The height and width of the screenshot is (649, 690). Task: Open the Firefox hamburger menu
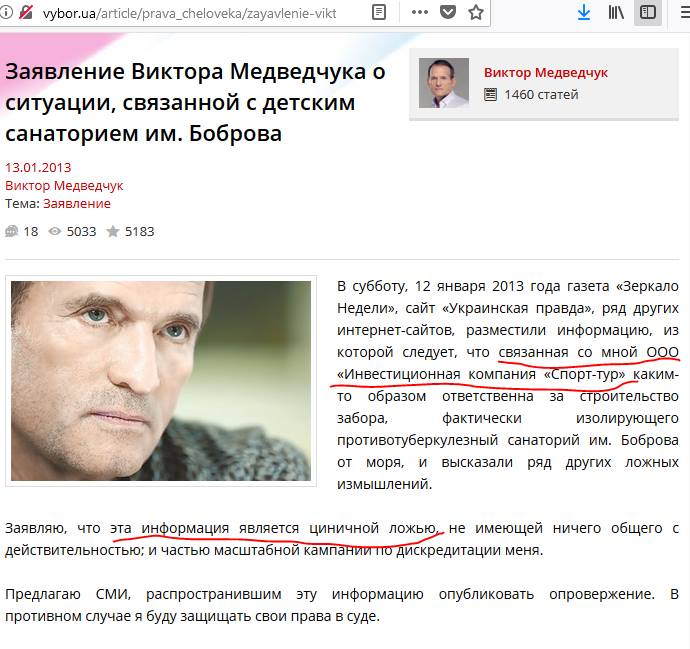coord(685,12)
